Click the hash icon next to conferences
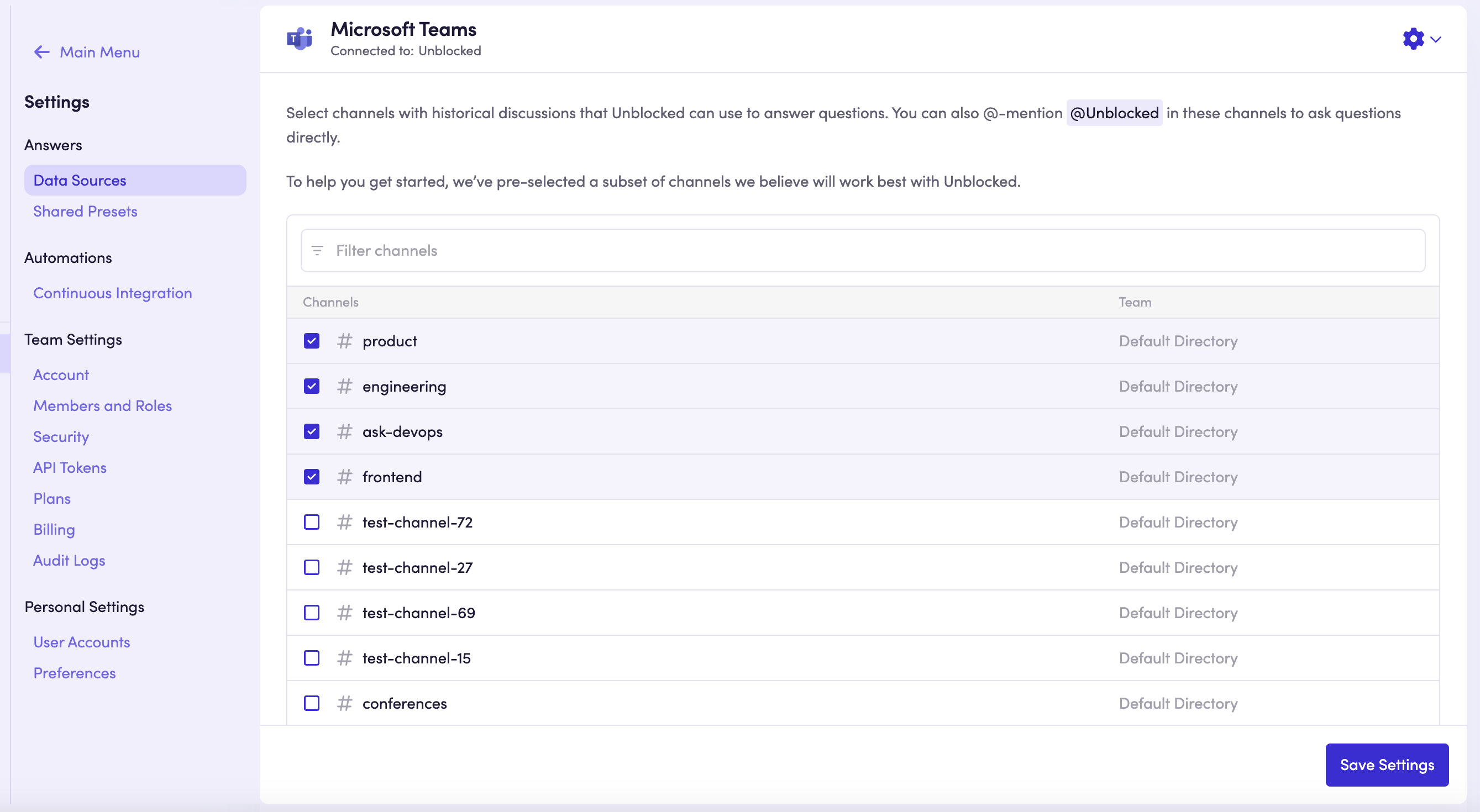 344,704
